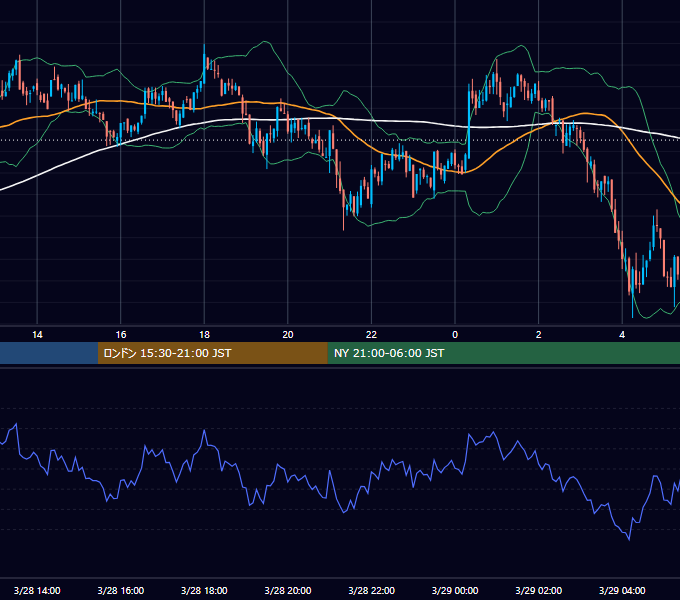680x600 pixels.
Task: Click the 3/29 00:00 date label
Action: [455, 590]
